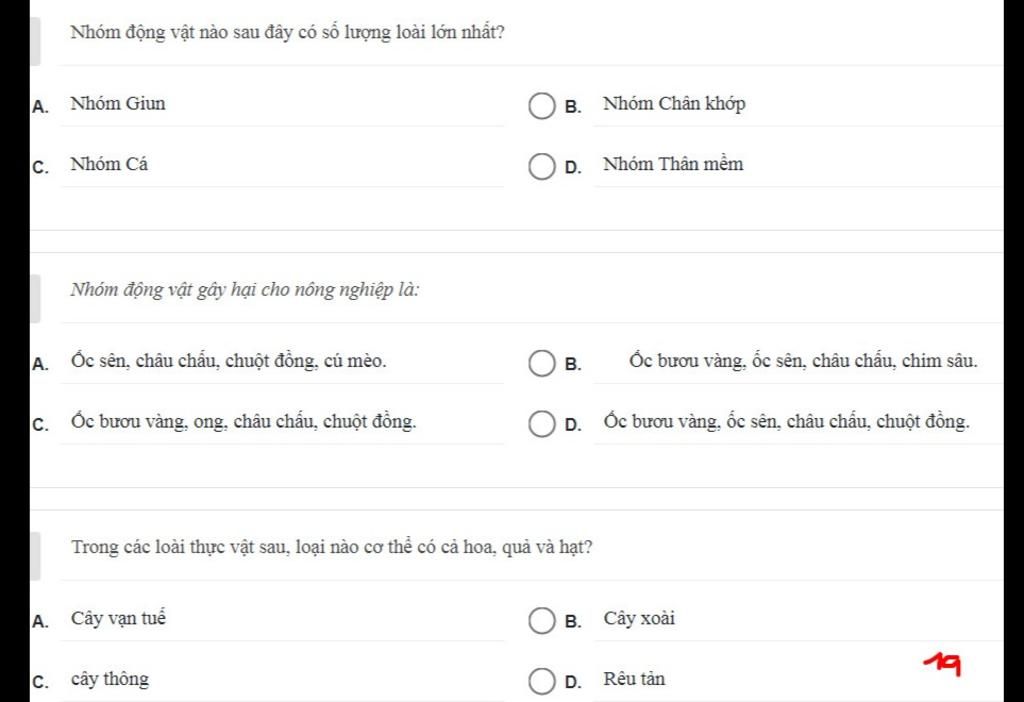Click the 'Nhóm Chân khớp' answer label
The height and width of the screenshot is (702, 1024).
click(674, 104)
